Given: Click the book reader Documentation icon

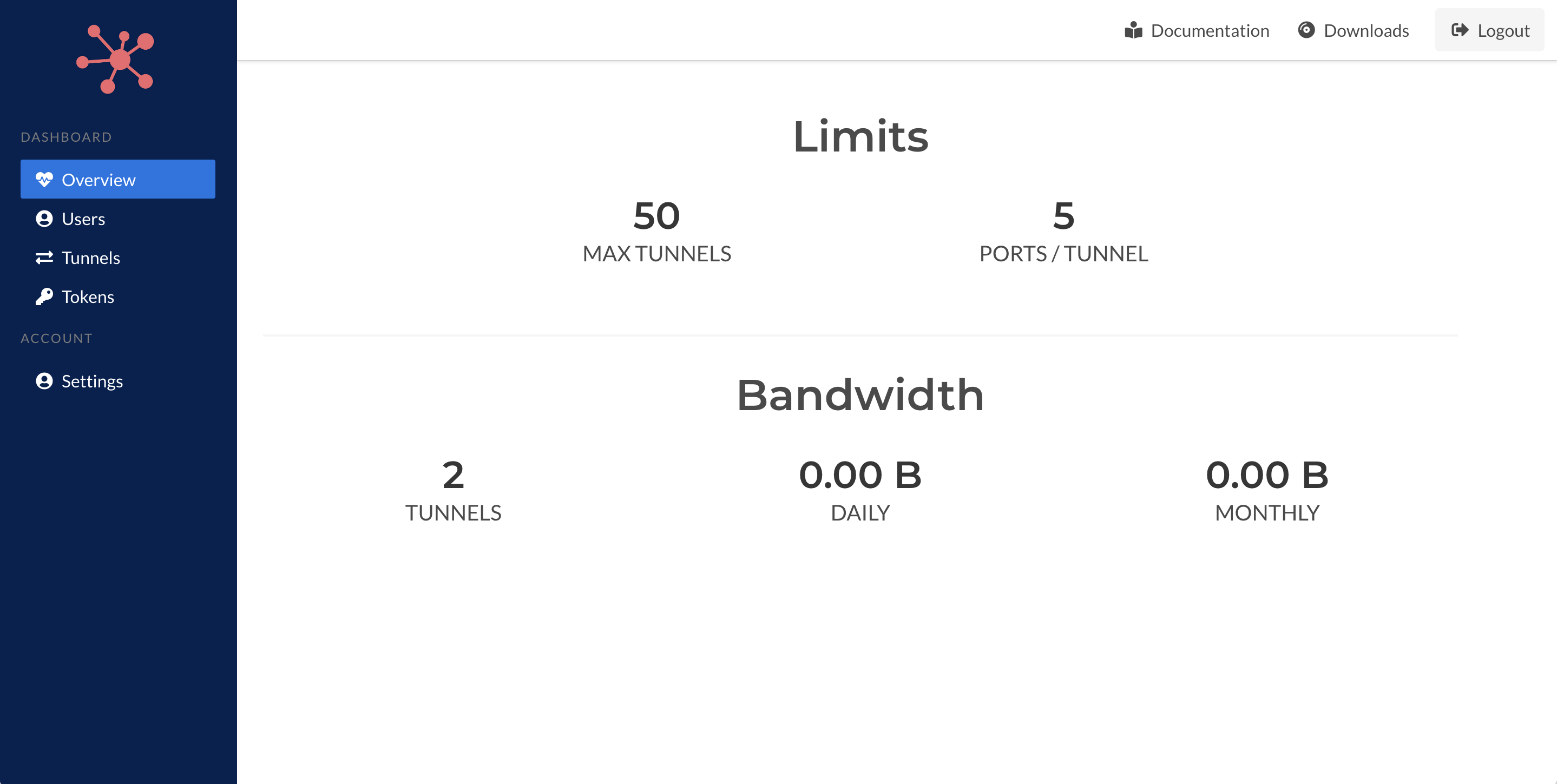Looking at the screenshot, I should (1133, 30).
